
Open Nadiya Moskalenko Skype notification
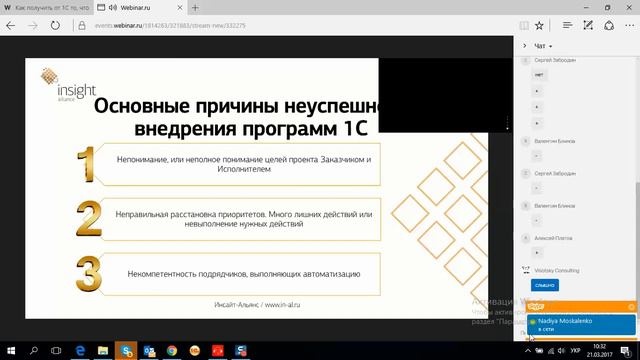click(x=581, y=324)
